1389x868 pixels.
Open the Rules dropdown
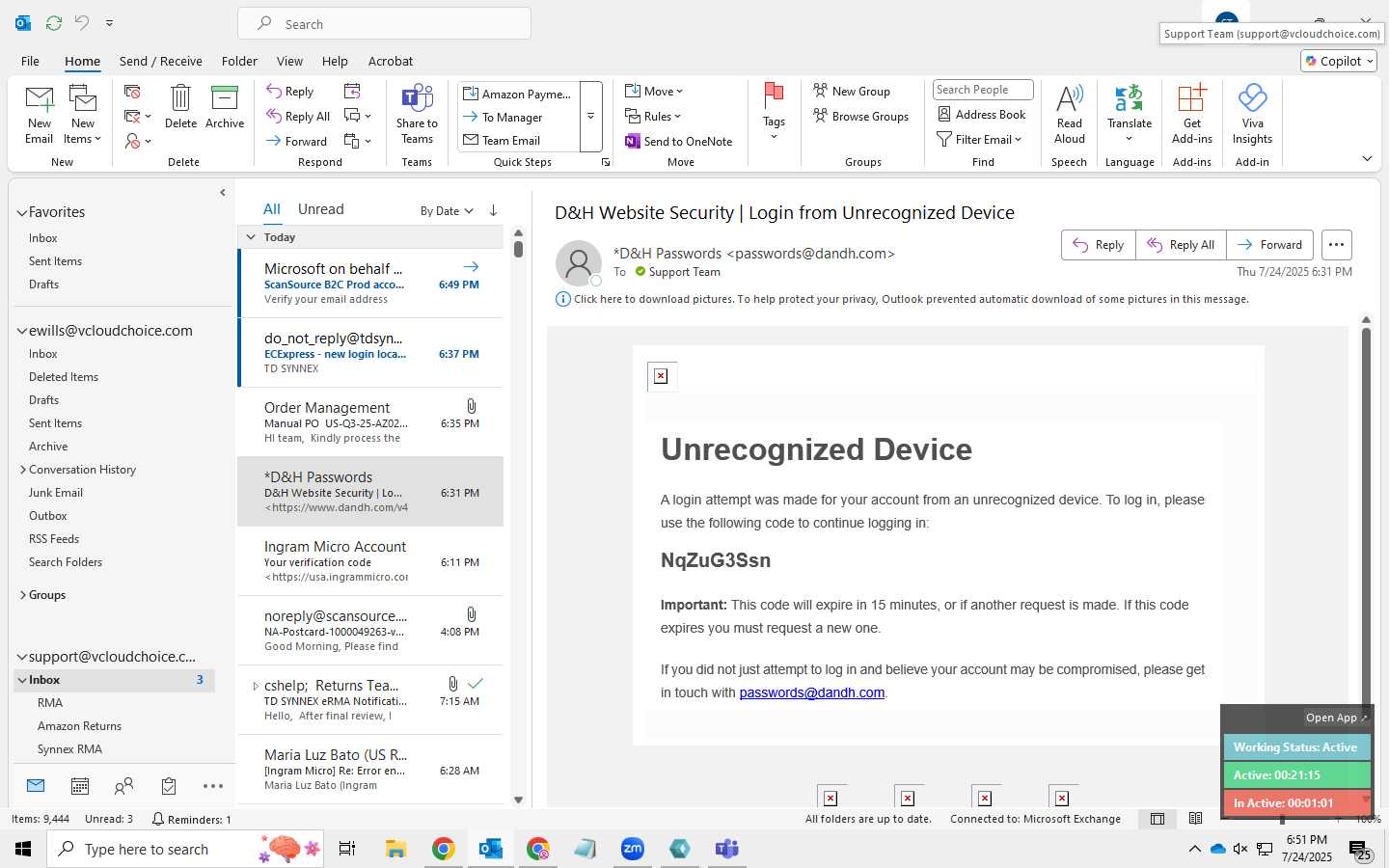click(653, 116)
